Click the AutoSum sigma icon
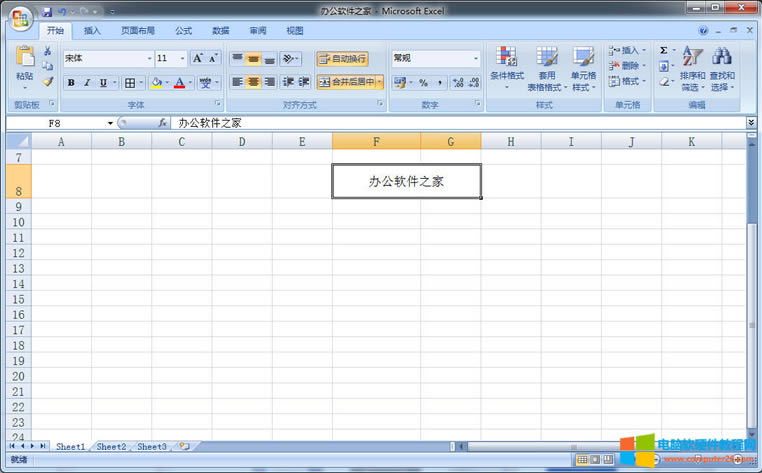 point(664,50)
